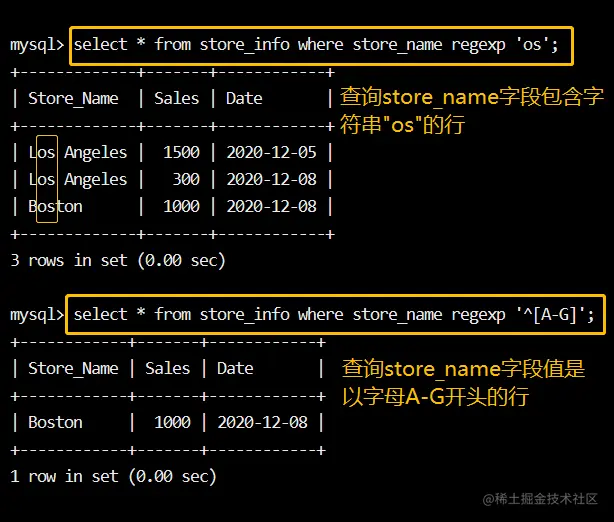
Task: Click date 2020-12-08 in the sales 300 row
Action: pos(271,179)
